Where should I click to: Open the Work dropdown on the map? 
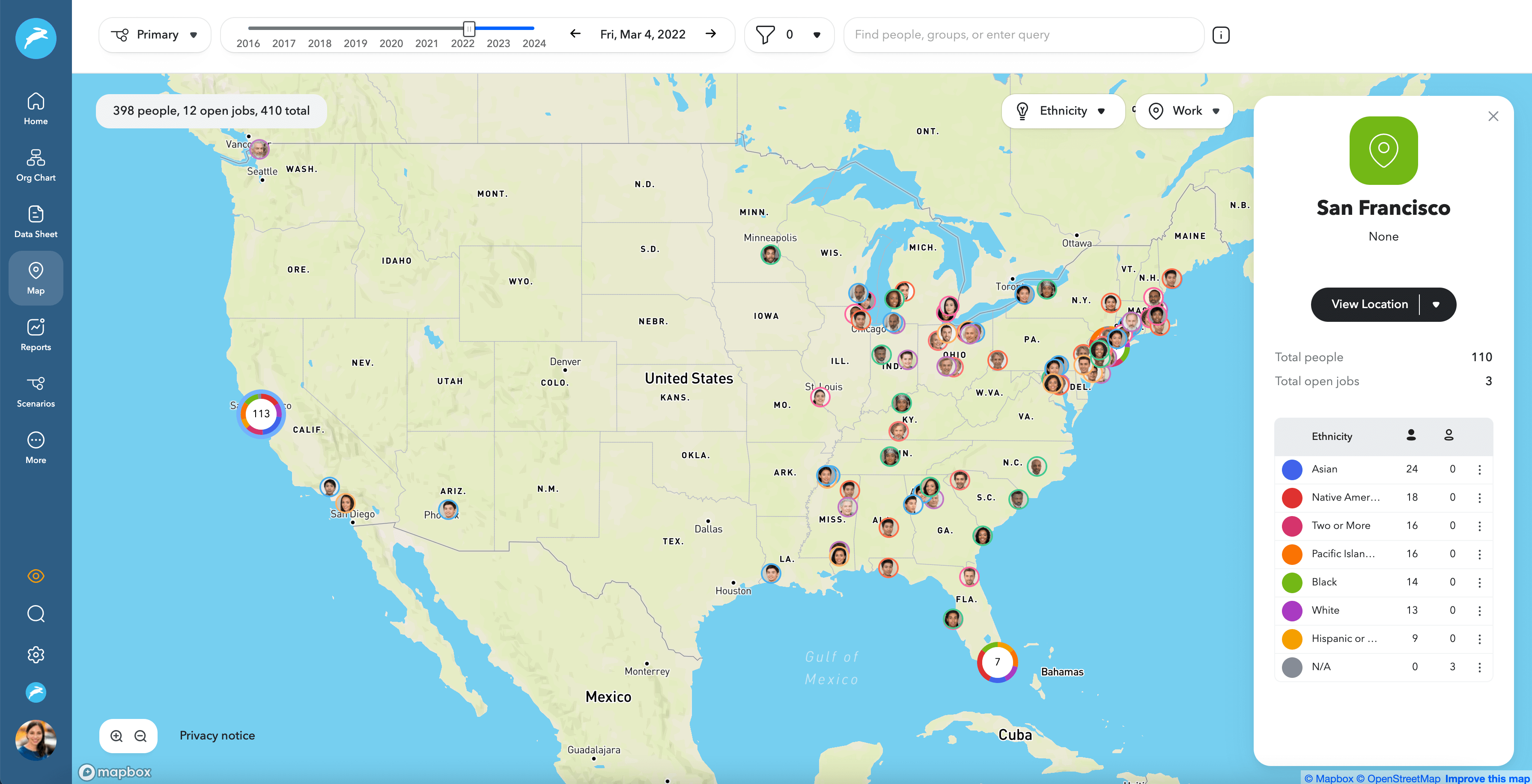click(1183, 110)
